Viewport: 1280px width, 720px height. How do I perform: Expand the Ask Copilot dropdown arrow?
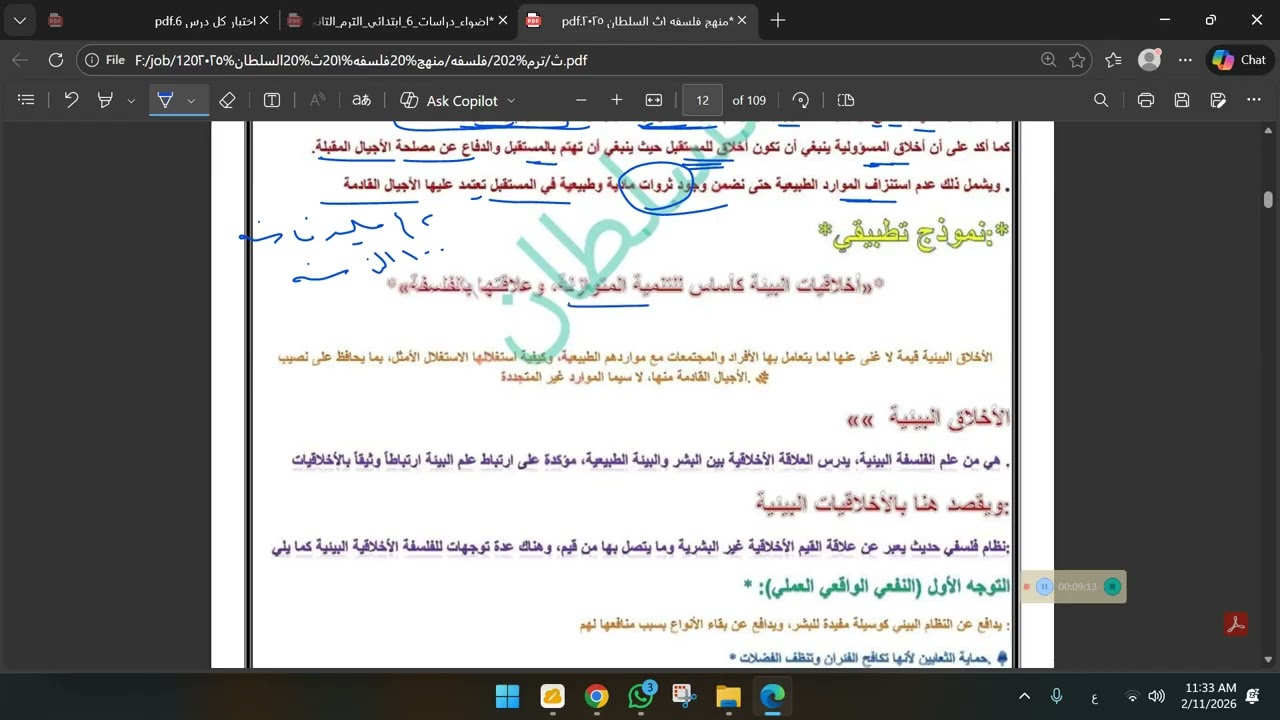511,101
